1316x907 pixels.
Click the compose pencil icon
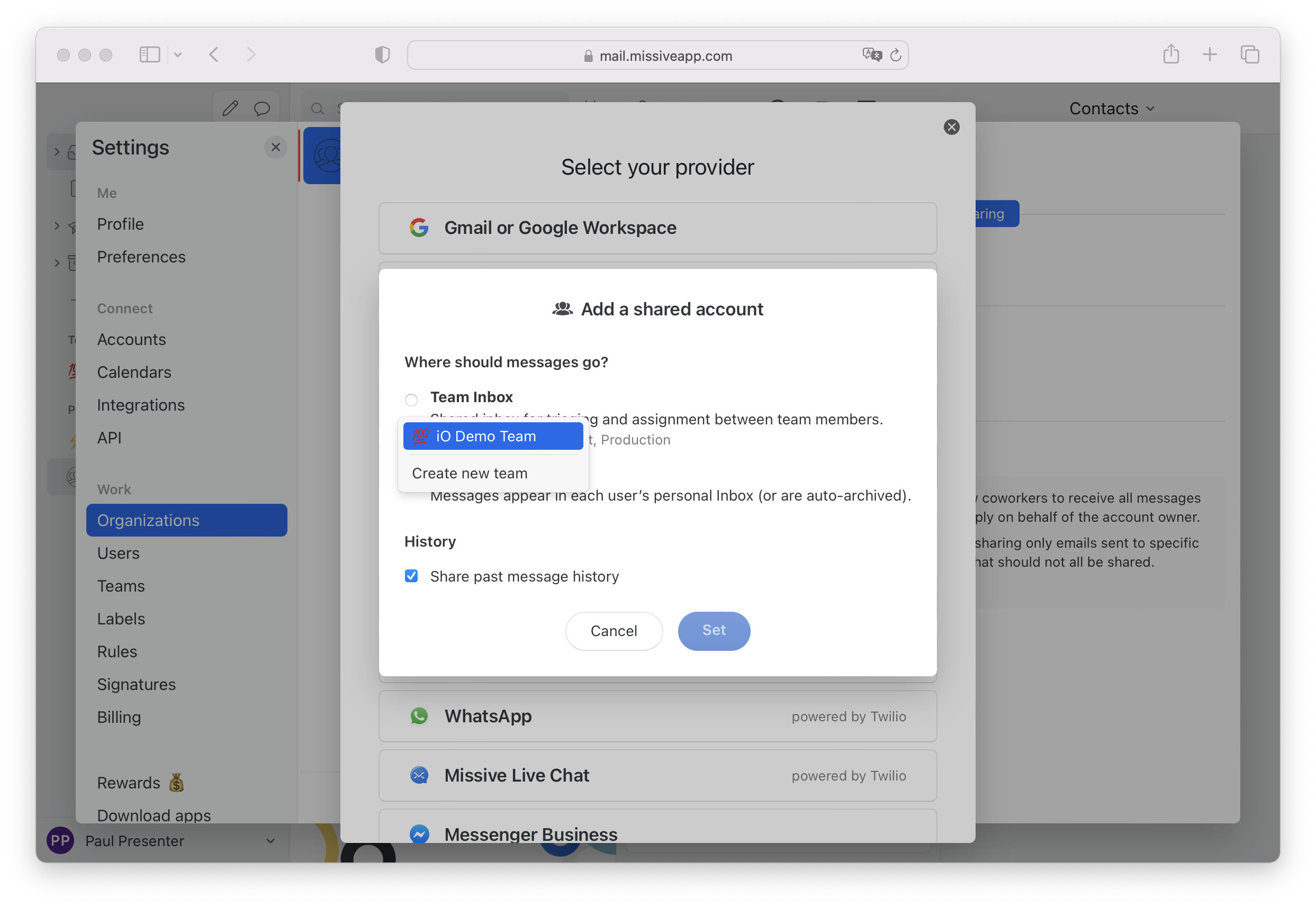pyautogui.click(x=230, y=108)
